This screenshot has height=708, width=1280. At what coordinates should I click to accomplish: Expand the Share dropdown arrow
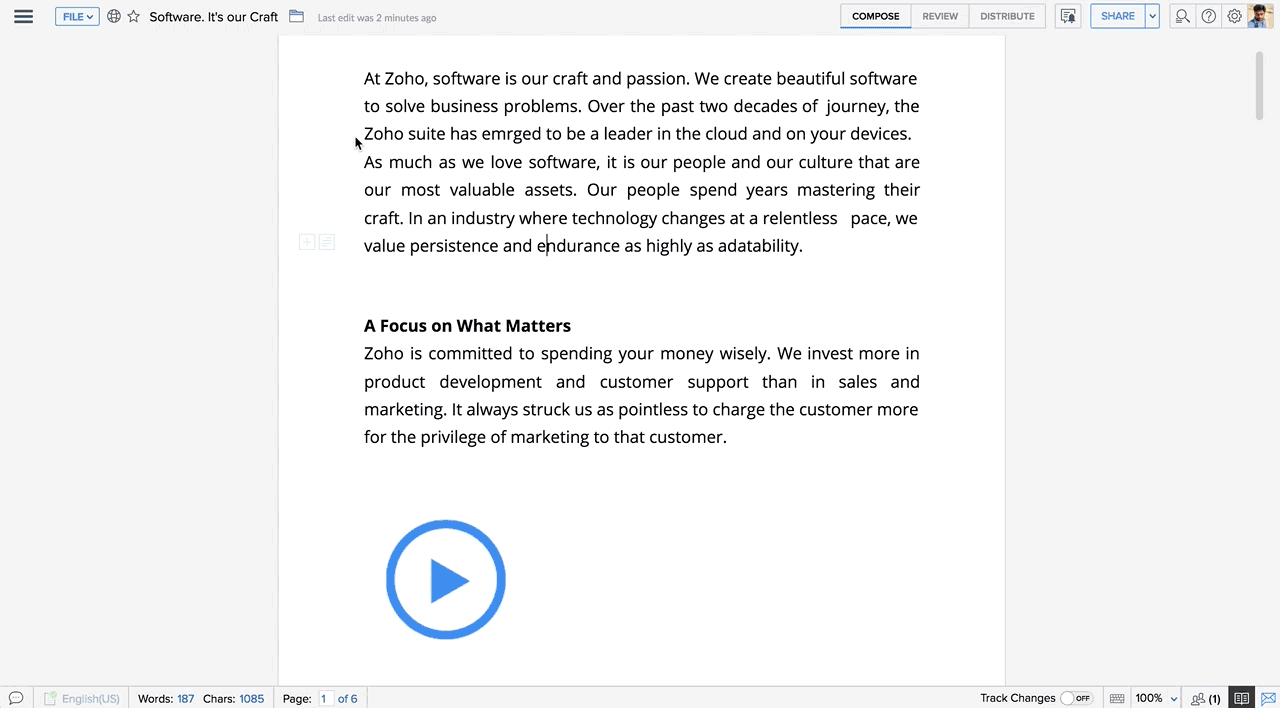(1151, 16)
